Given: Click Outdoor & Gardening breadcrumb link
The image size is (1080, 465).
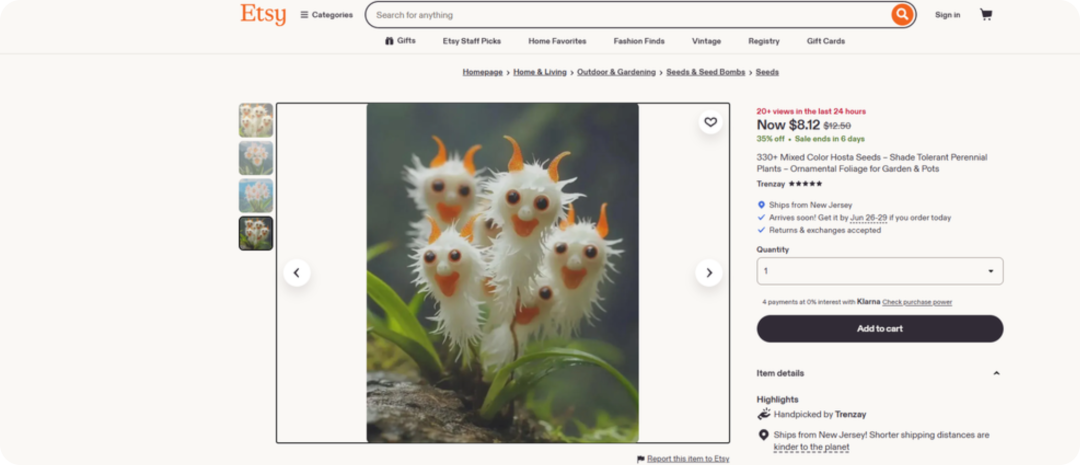Looking at the screenshot, I should tap(616, 72).
